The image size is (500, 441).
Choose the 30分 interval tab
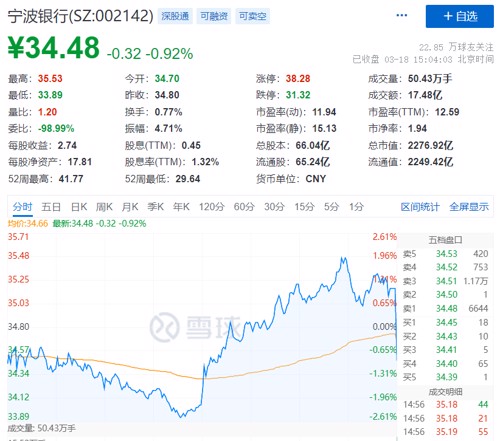(274, 207)
